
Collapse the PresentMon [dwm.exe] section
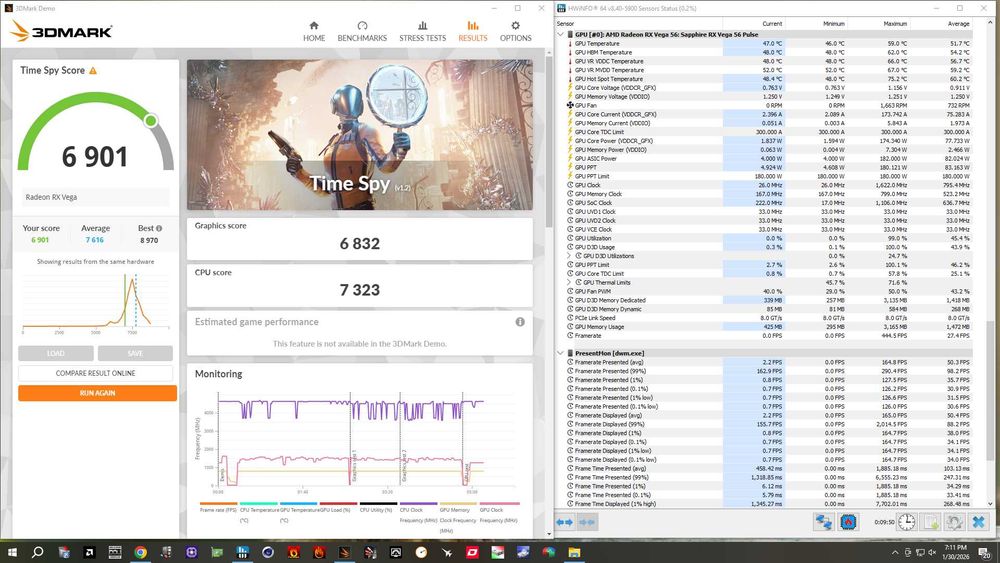(x=561, y=353)
